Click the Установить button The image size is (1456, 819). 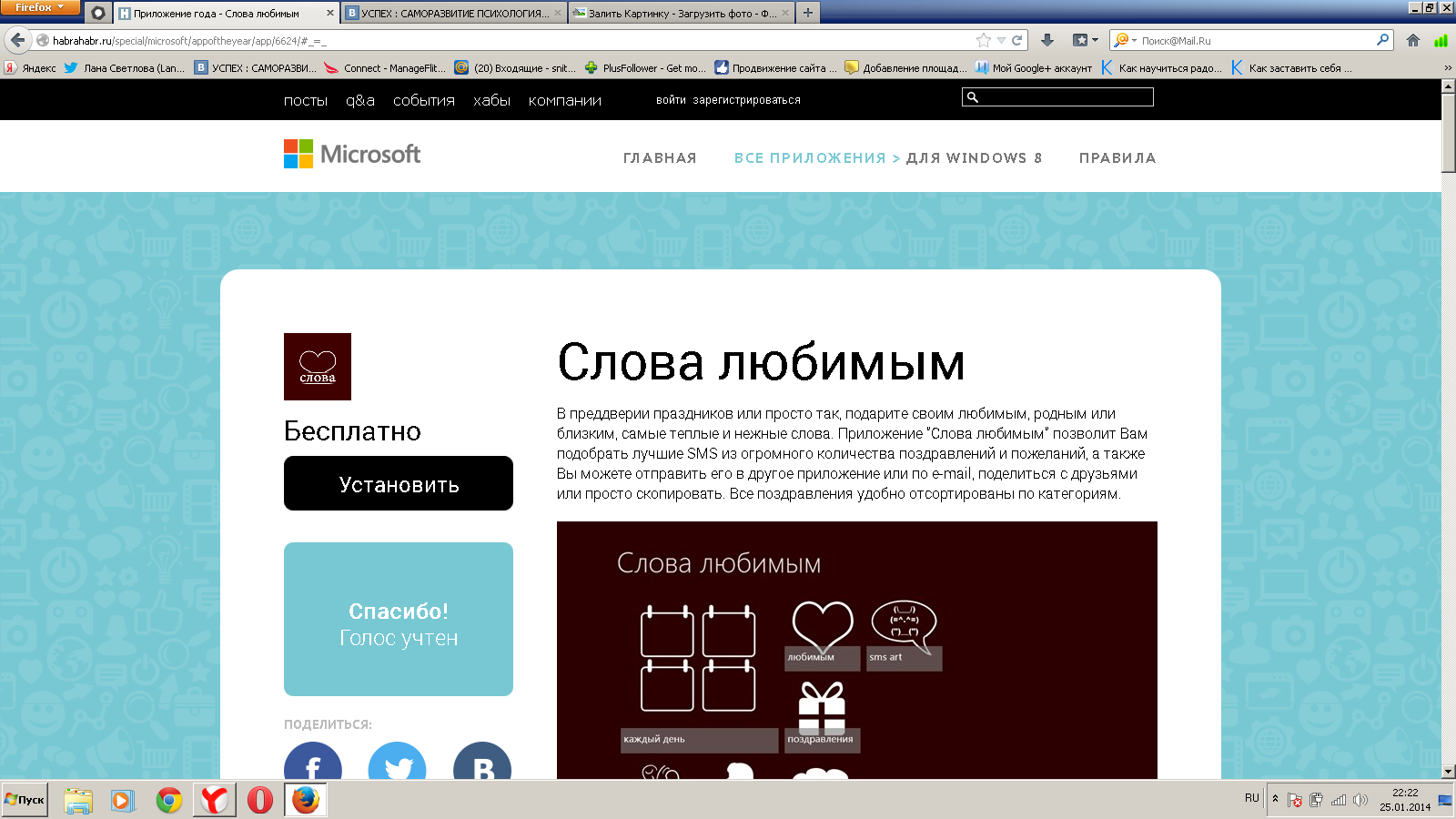pyautogui.click(x=399, y=483)
